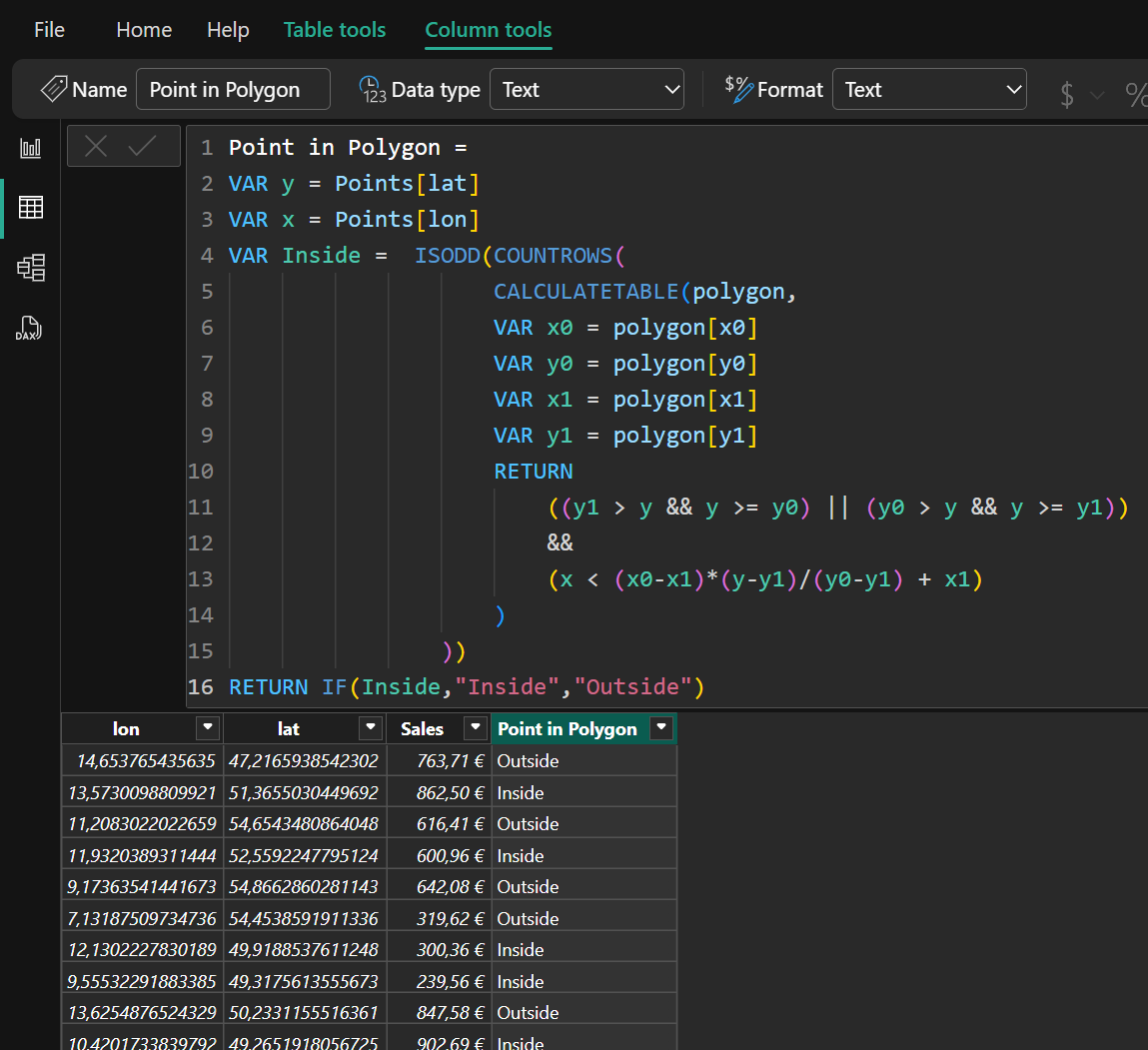Screen dimensions: 1148x1050
Task: Click RETURN keyword on line 10
Action: point(533,472)
